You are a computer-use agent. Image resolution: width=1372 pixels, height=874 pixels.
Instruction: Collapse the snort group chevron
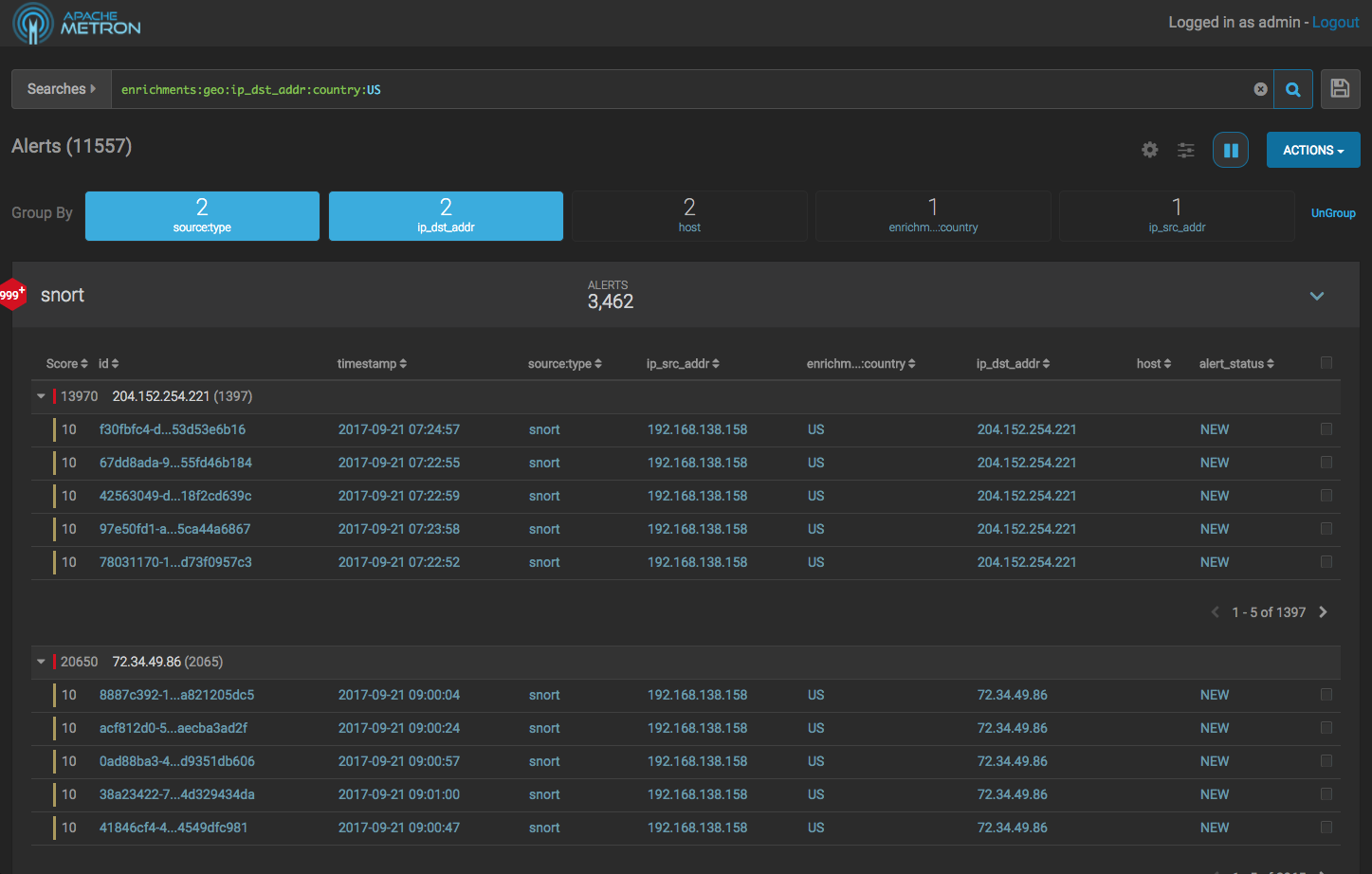(1317, 296)
